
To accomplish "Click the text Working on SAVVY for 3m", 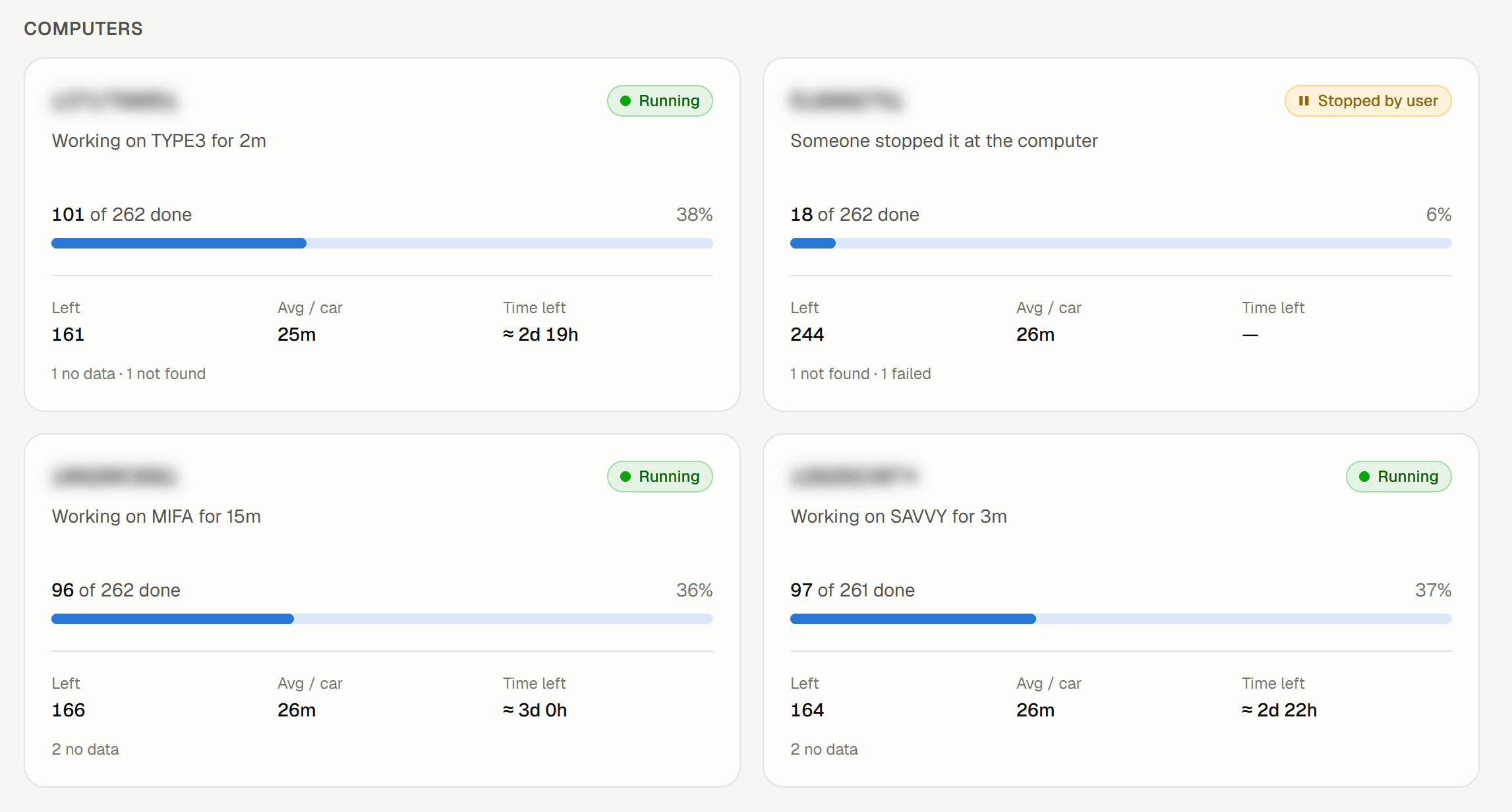I will tap(898, 516).
